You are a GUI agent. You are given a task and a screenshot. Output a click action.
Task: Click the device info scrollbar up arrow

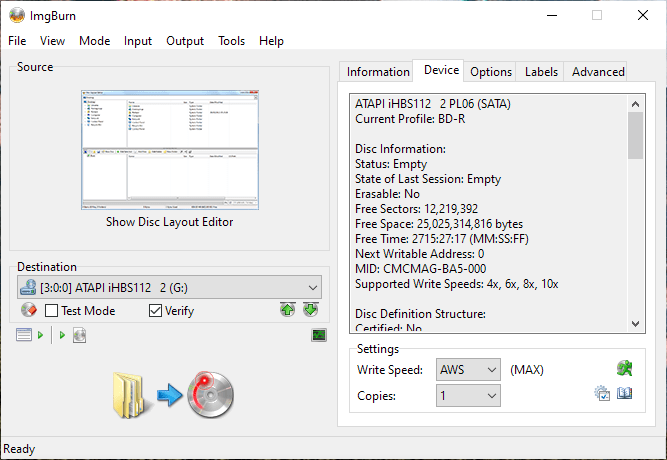point(636,104)
